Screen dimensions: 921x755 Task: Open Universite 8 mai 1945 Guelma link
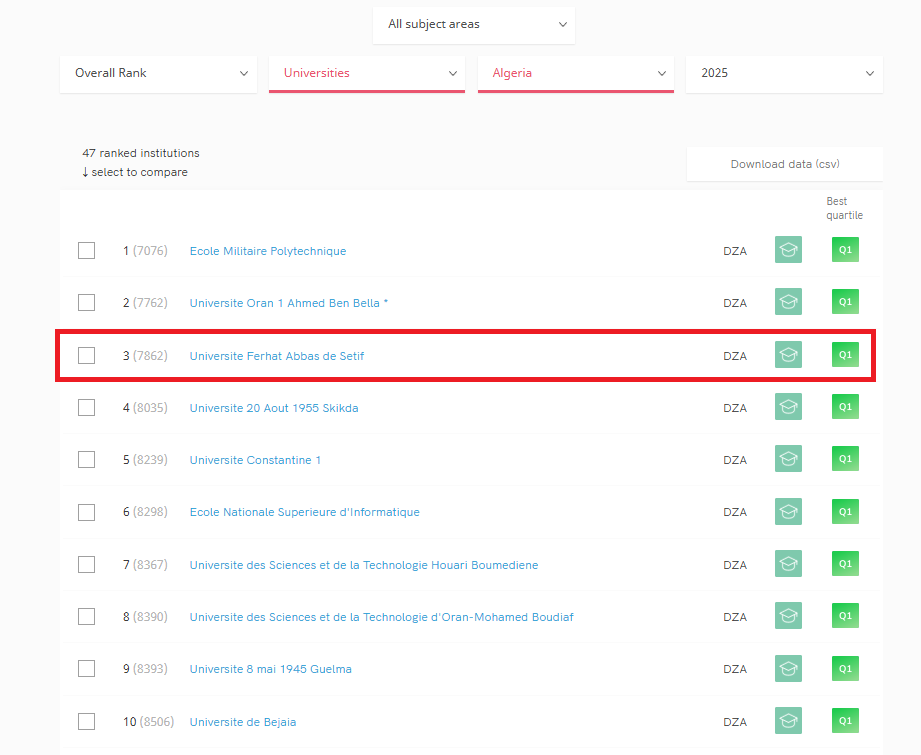[271, 669]
